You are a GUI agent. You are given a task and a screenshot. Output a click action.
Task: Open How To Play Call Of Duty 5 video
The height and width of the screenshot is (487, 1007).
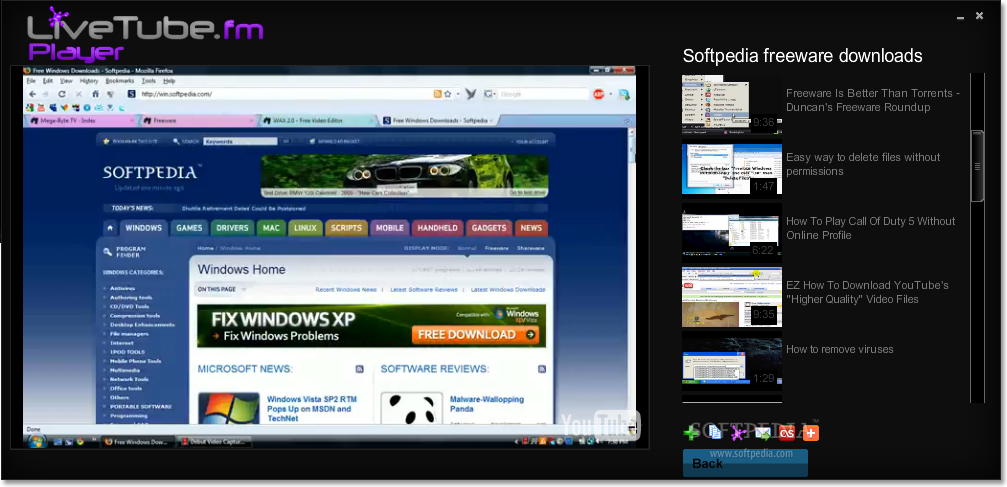(x=870, y=228)
